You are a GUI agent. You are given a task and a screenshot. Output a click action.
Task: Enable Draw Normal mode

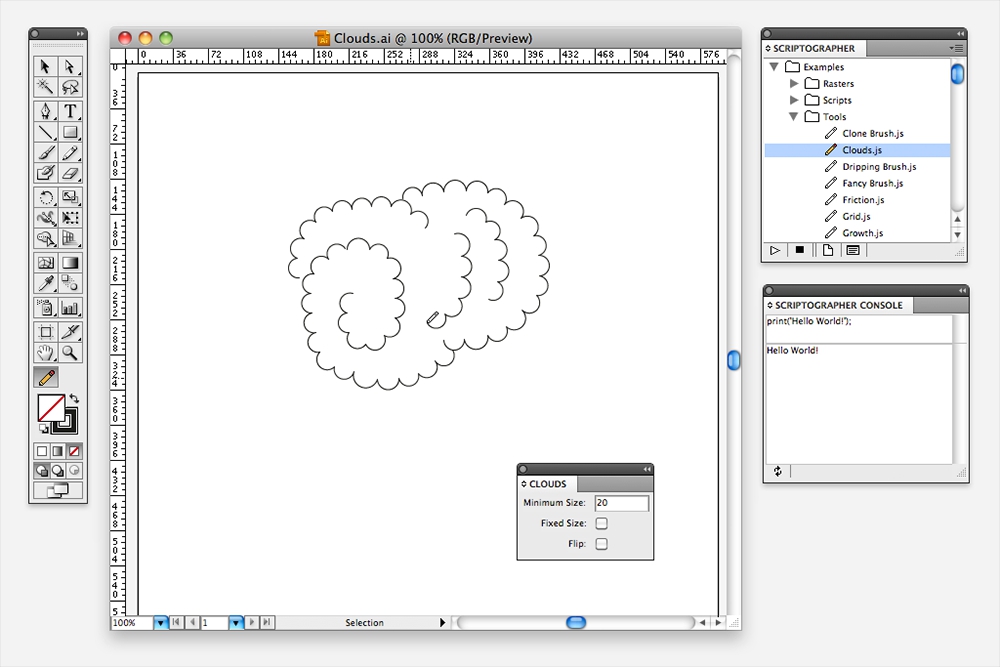(42, 471)
